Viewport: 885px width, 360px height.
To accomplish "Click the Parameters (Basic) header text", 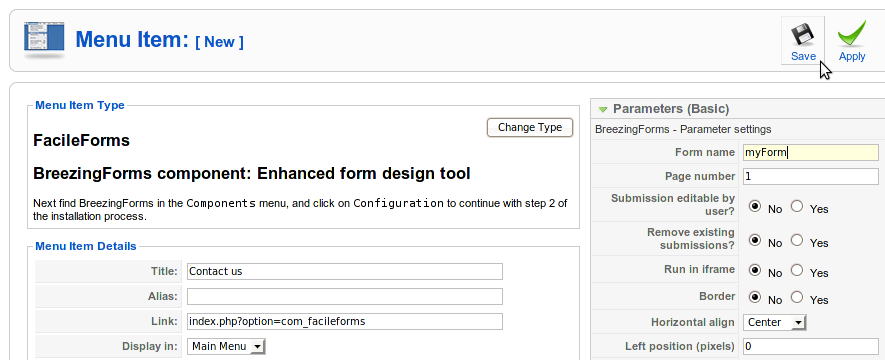I will (671, 109).
